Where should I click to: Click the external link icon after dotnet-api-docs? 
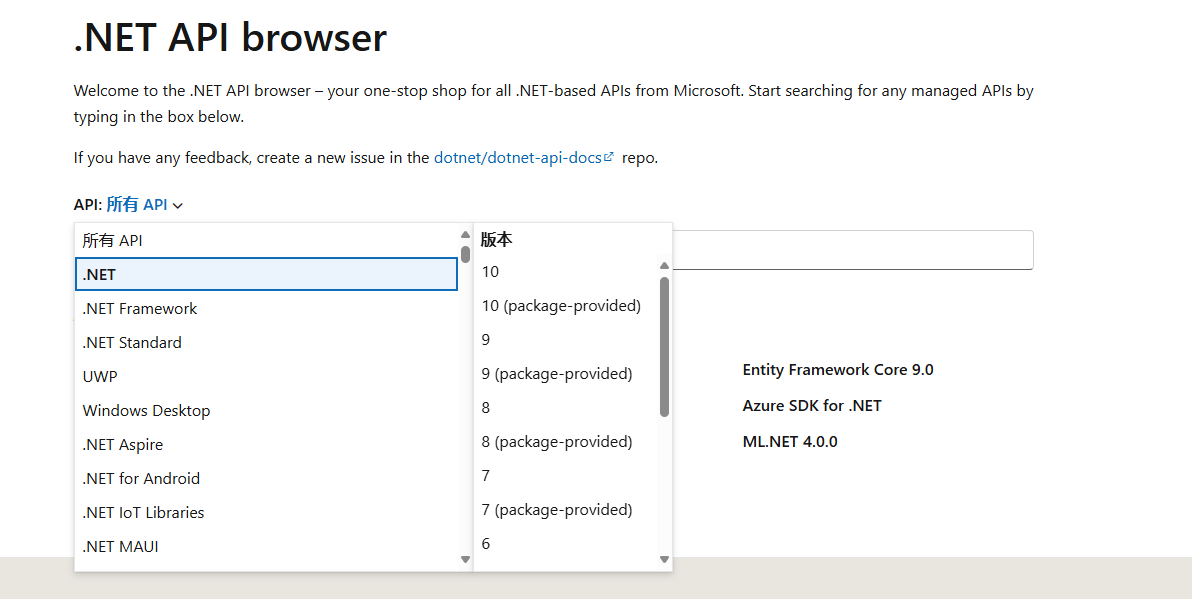point(608,157)
